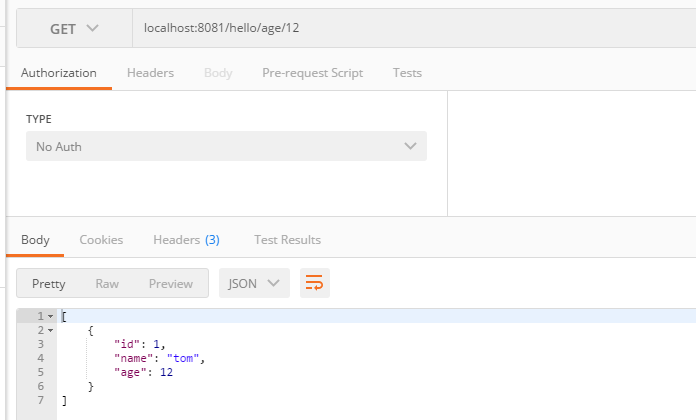Open the Pre-request Script tab
This screenshot has width=696, height=420.
[312, 73]
